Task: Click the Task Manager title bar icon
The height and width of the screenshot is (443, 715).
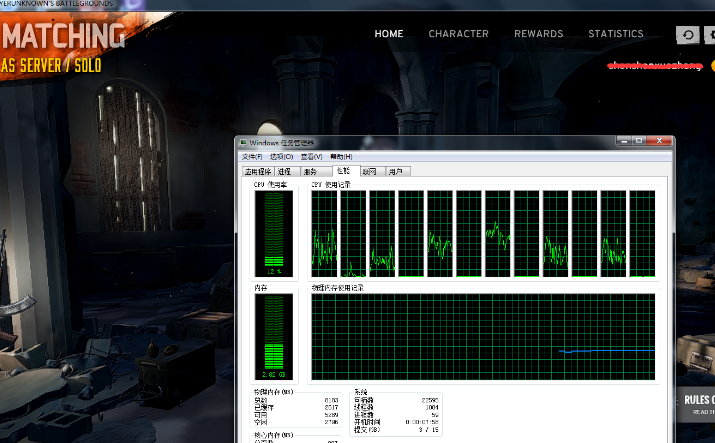Action: coord(244,143)
